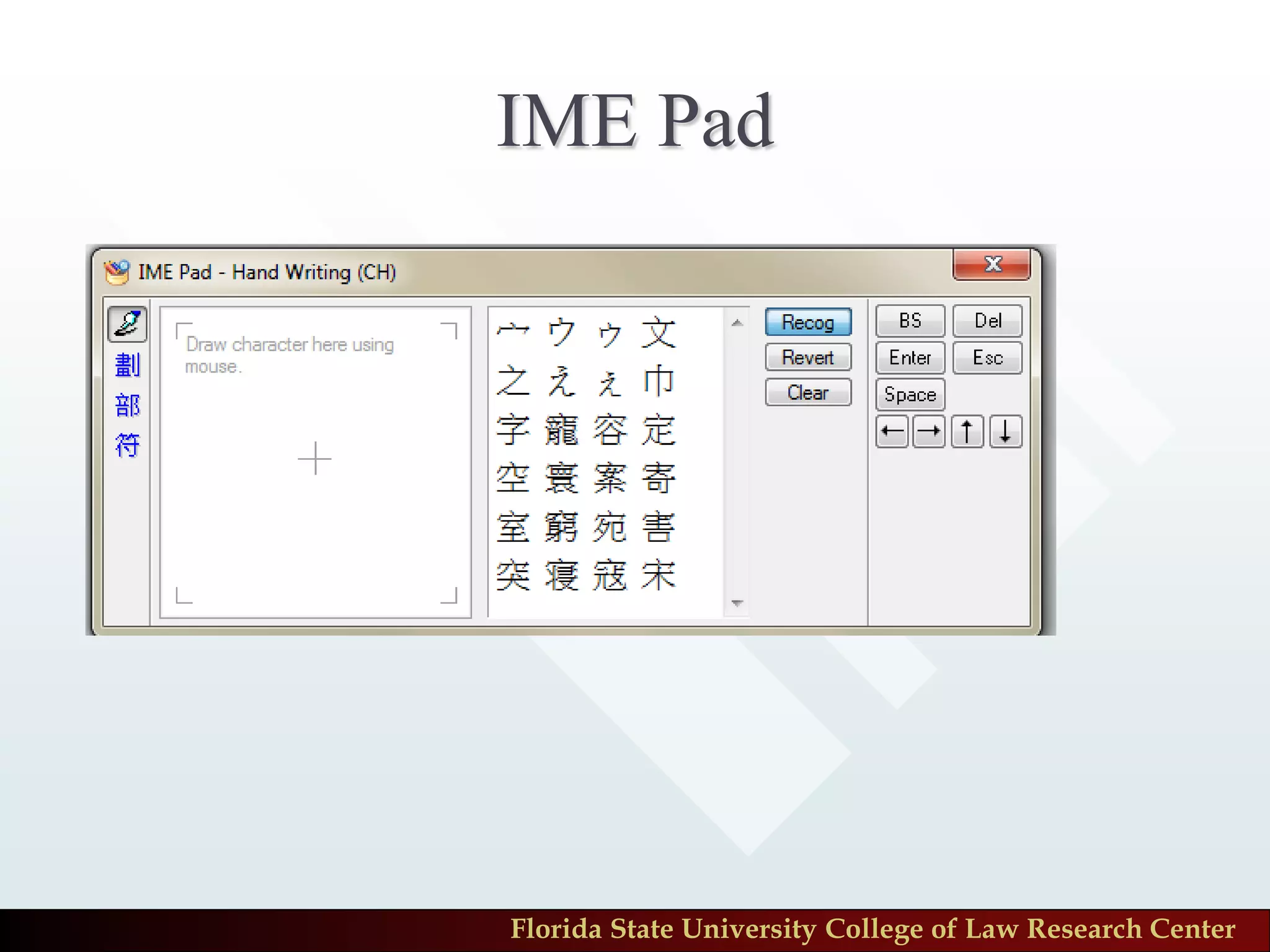
Task: Select candidate character 案
Action: point(610,478)
